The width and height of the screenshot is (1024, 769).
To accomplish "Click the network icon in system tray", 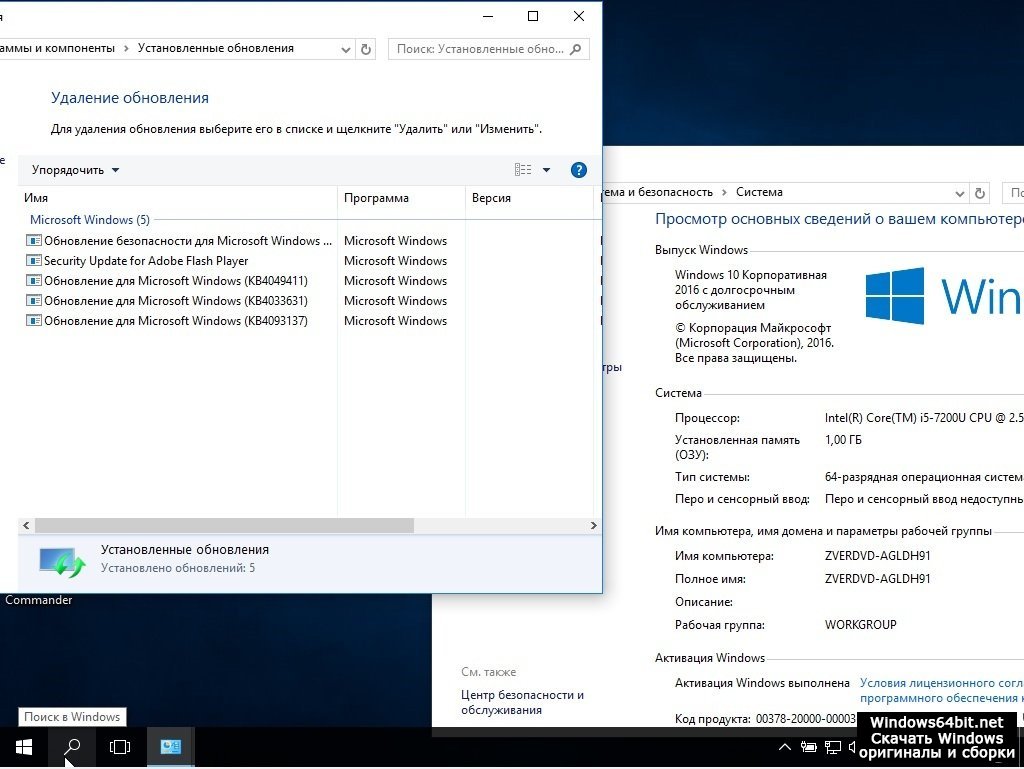I will click(x=832, y=747).
